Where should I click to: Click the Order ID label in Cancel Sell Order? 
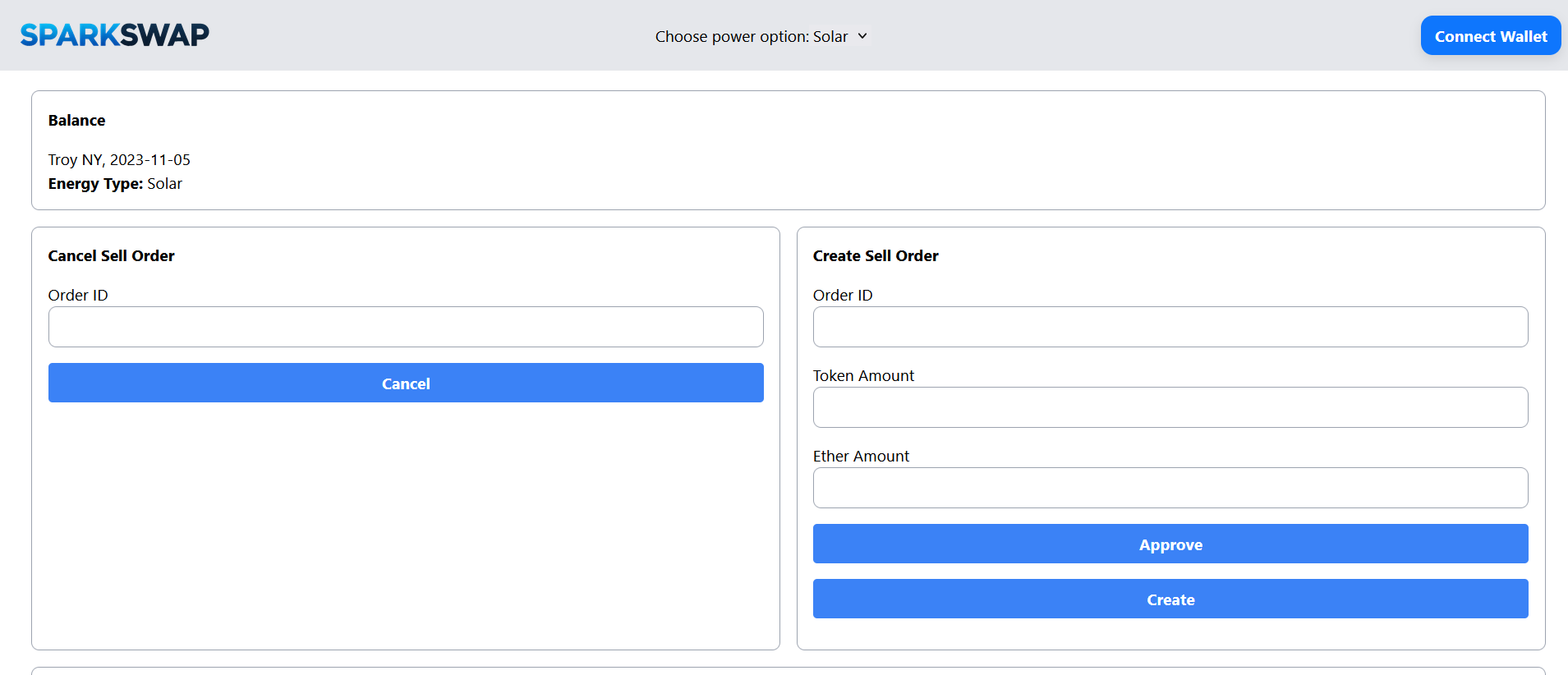coord(78,296)
